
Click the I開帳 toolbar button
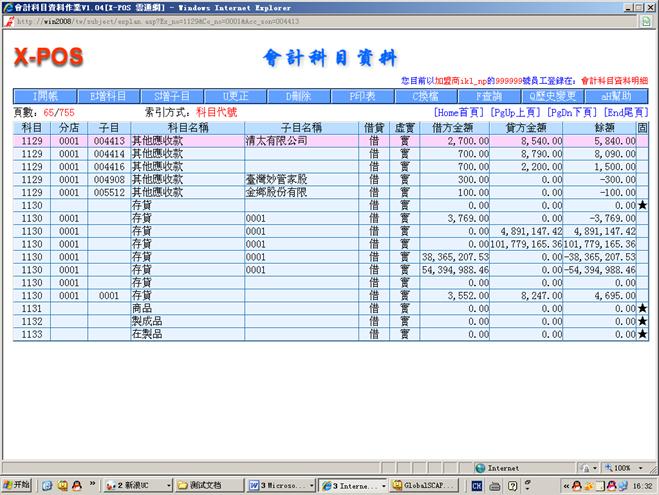pyautogui.click(x=46, y=96)
